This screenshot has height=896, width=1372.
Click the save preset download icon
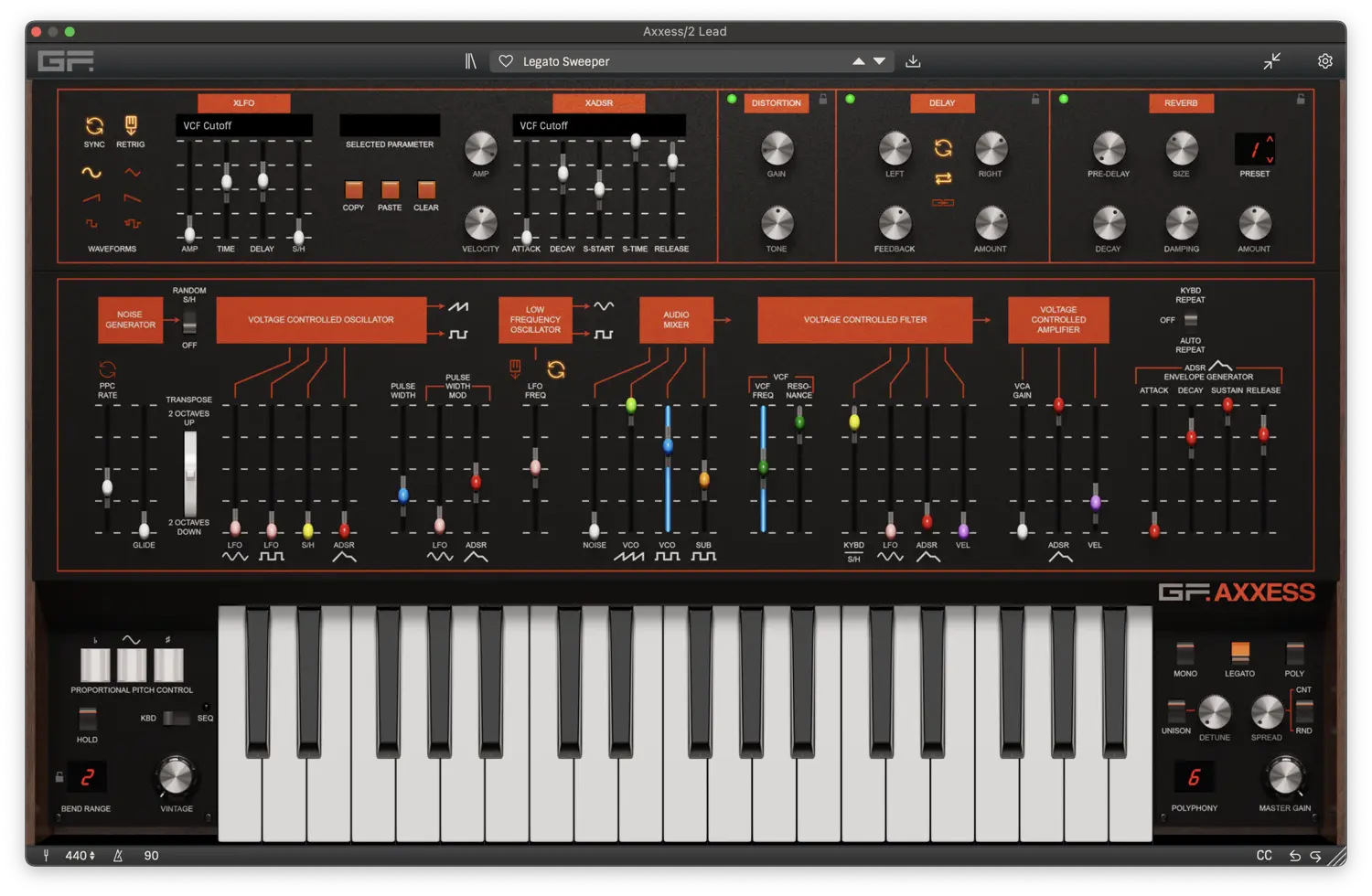click(x=913, y=61)
